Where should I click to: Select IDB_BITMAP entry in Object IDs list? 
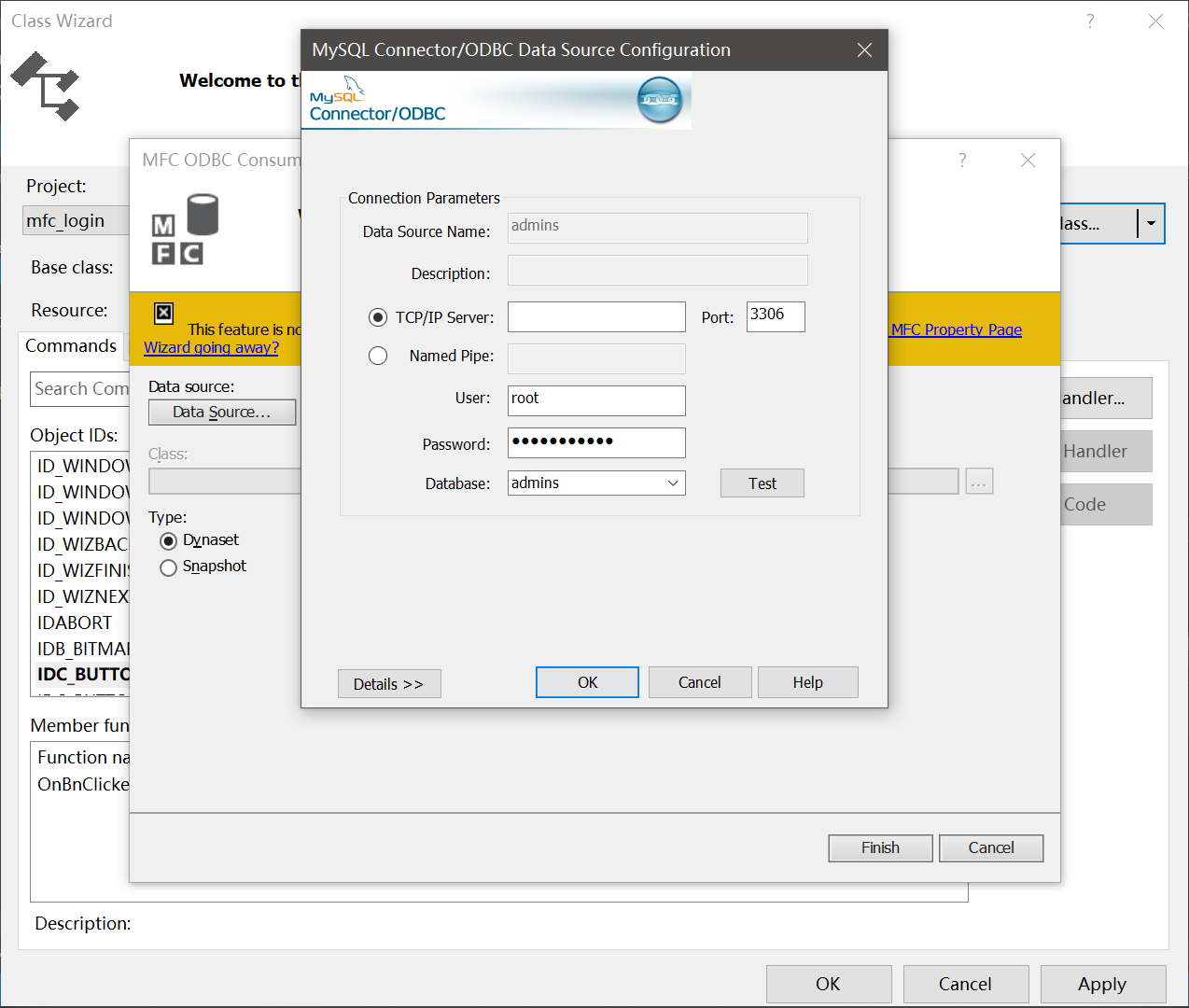[x=81, y=649]
